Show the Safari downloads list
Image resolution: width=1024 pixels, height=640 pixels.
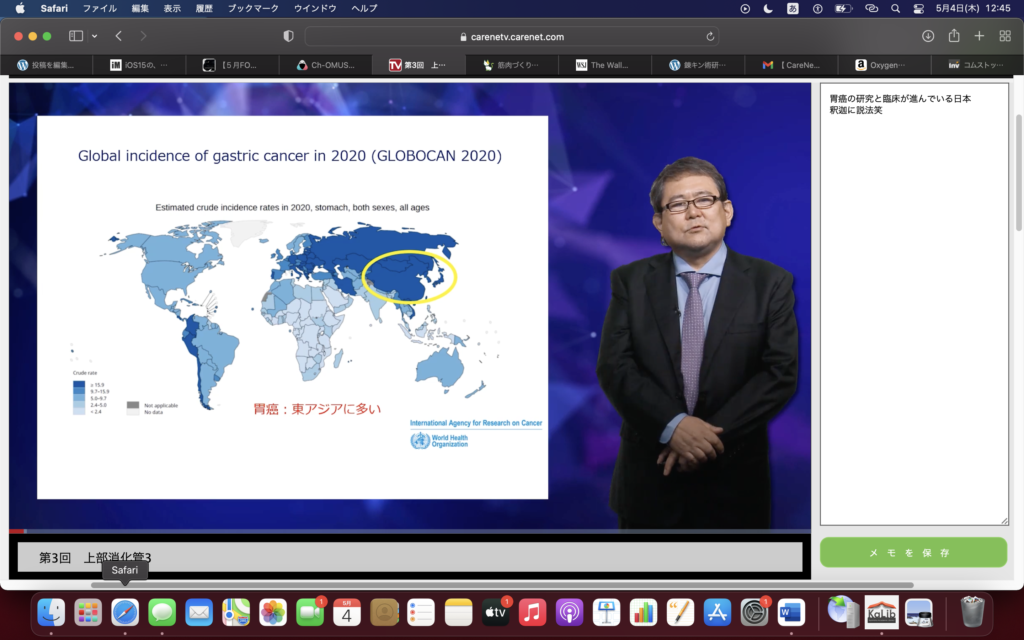[928, 36]
